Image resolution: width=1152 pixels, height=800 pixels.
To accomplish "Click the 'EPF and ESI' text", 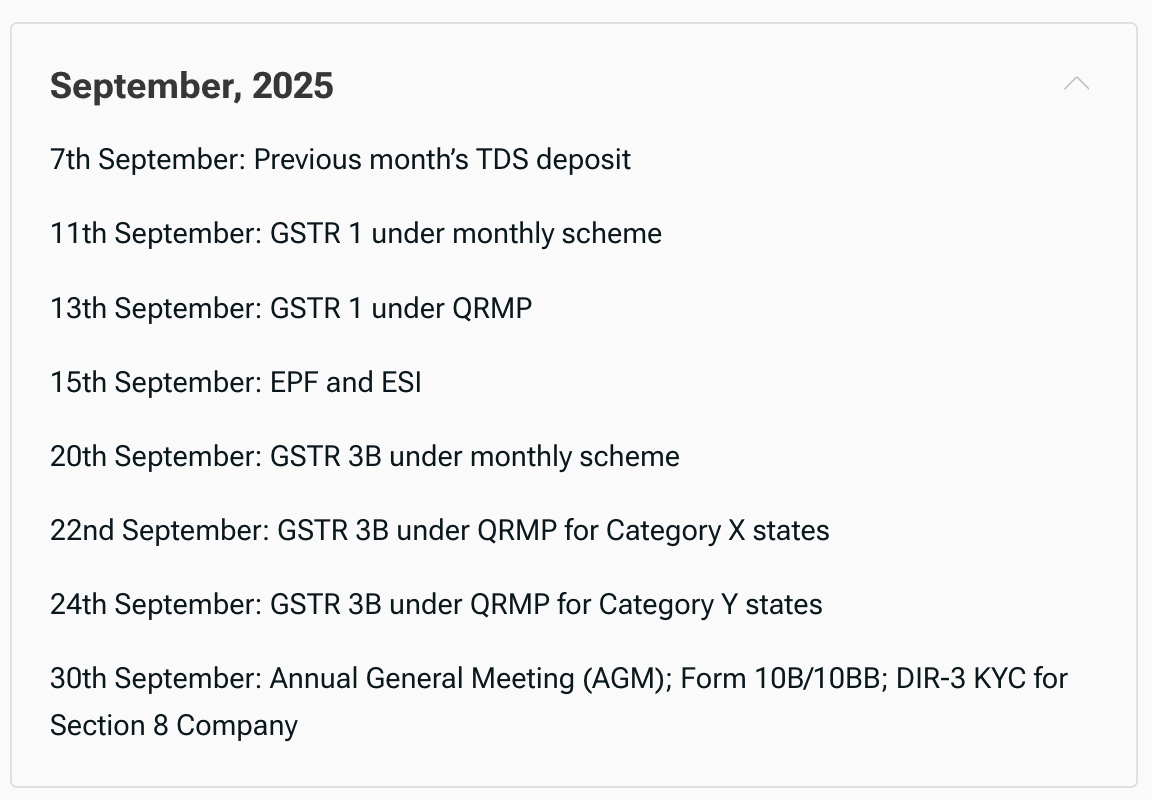I will [x=346, y=382].
